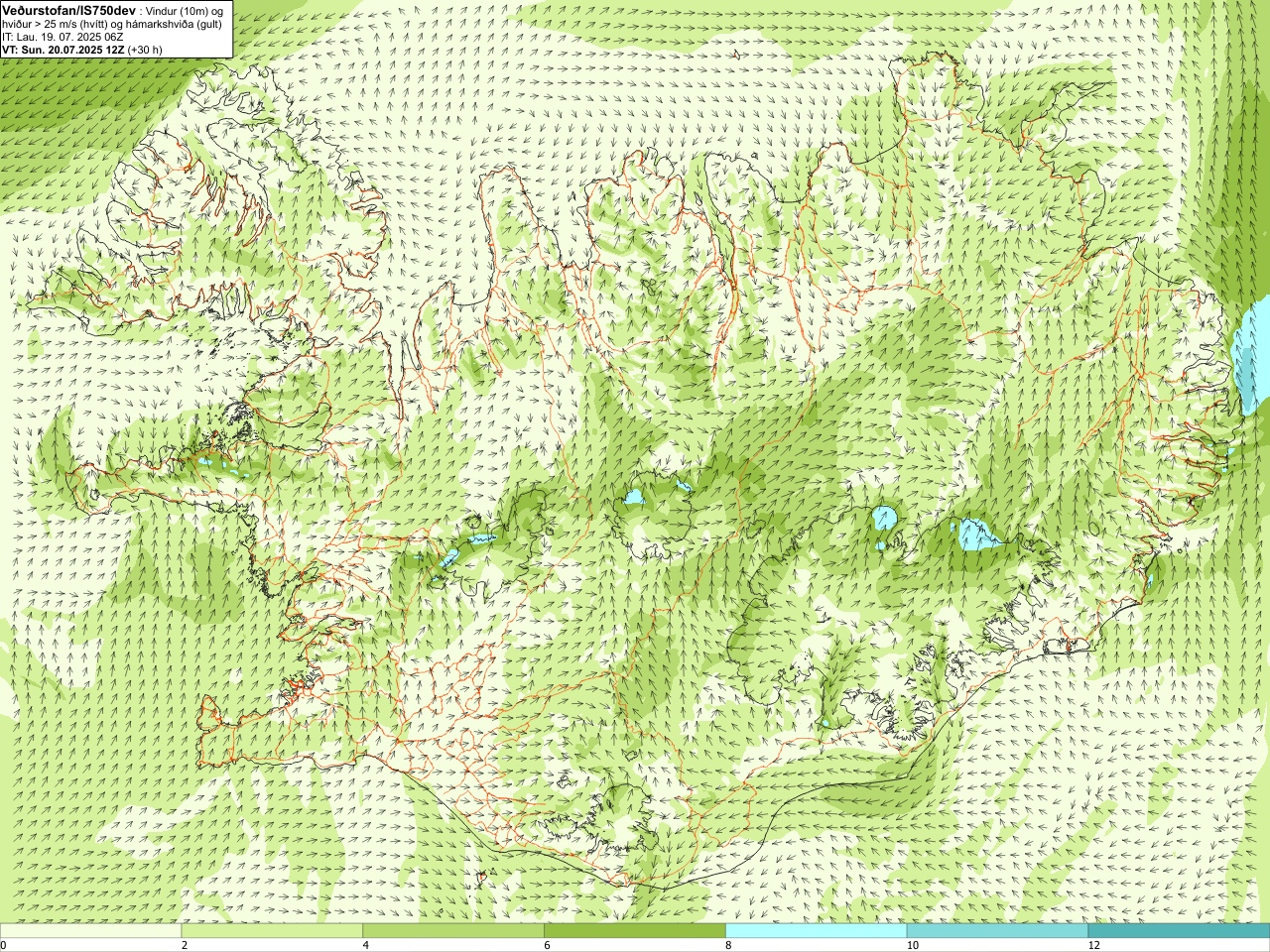Pick the above-12 m/s teal legend color
This screenshot has width=1270, height=952.
[1179, 931]
